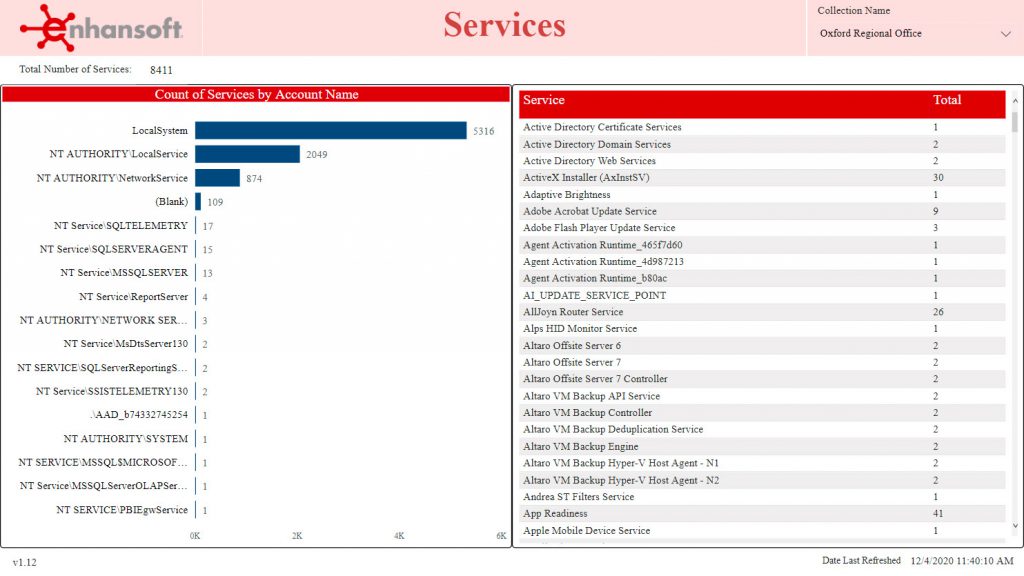
Task: Click the 2049 data label
Action: pos(317,155)
